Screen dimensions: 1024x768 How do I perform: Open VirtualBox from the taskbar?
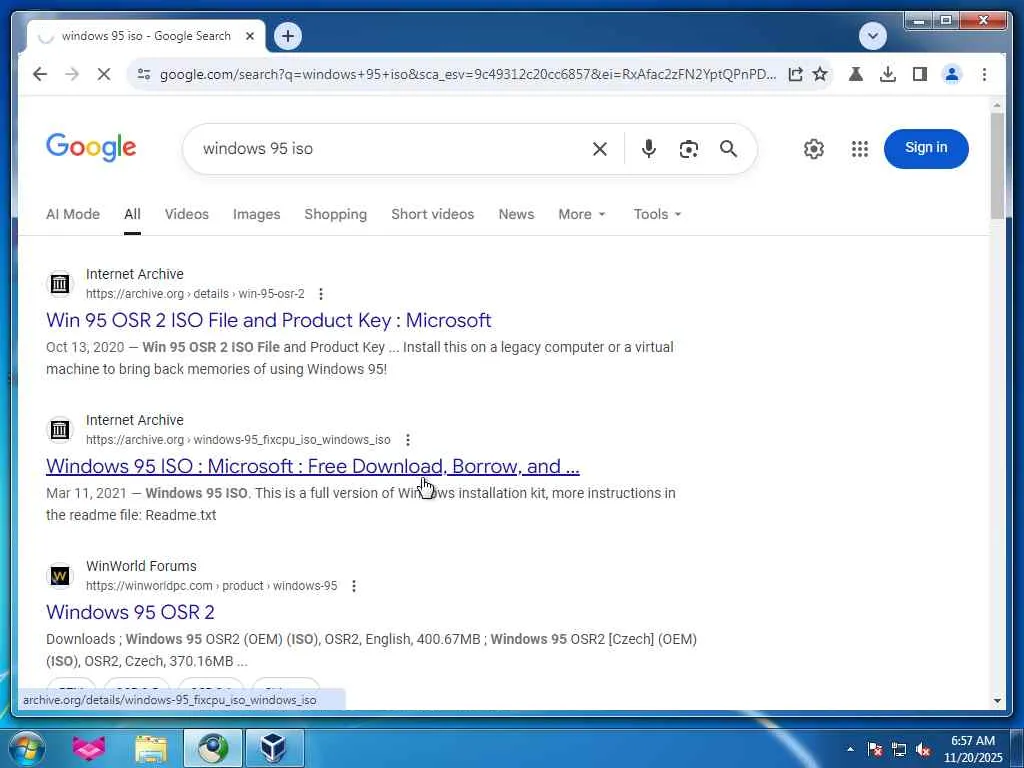tap(274, 748)
